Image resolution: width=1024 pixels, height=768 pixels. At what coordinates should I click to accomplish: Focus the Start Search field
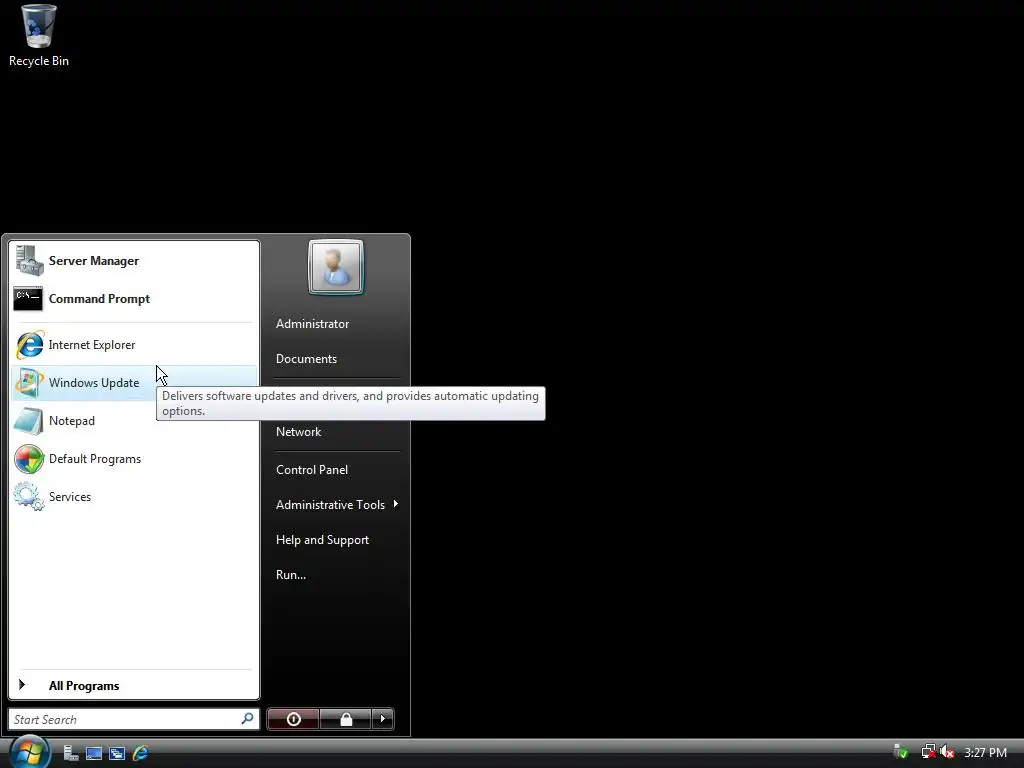(x=133, y=719)
